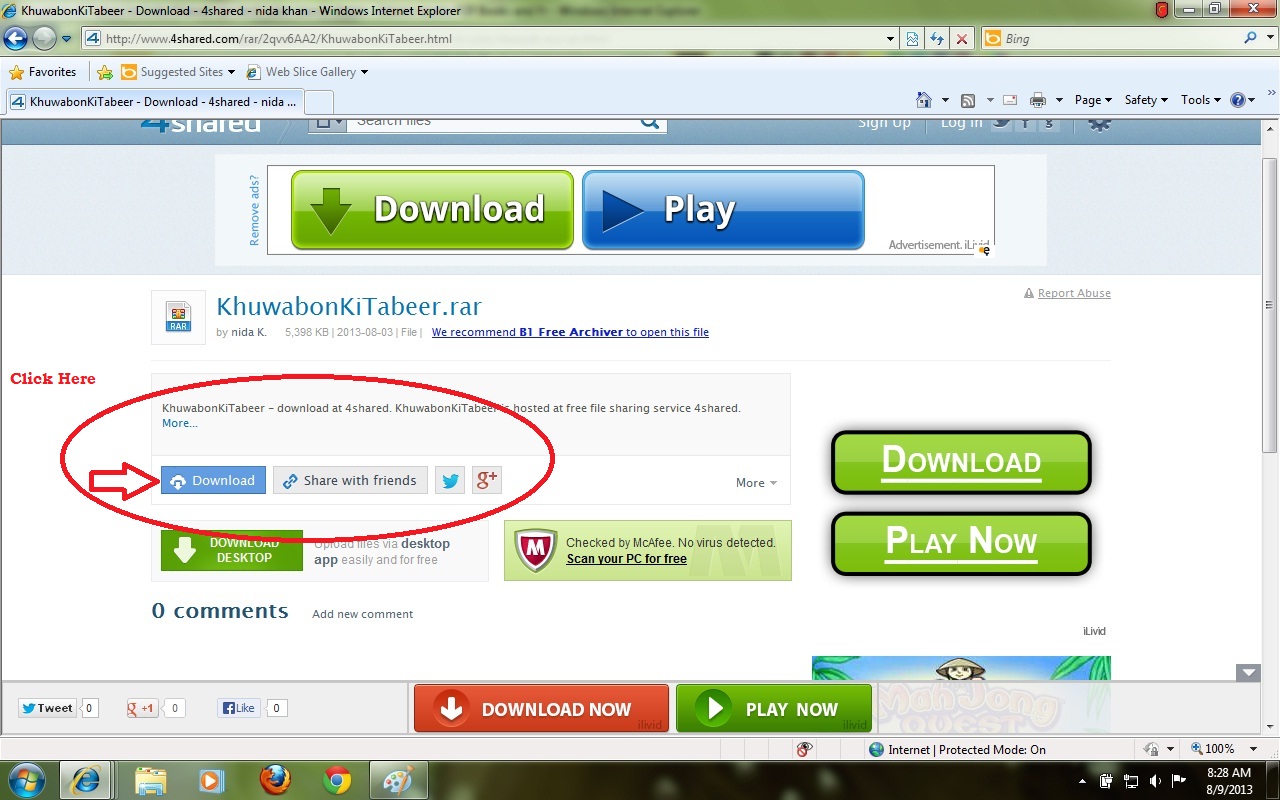
Task: Show hidden tray icons arrow
Action: coord(1083,781)
